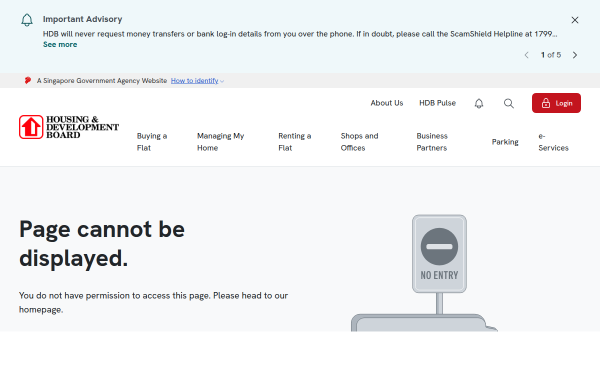The height and width of the screenshot is (375, 600).
Task: Open e-Services menu
Action: click(553, 142)
